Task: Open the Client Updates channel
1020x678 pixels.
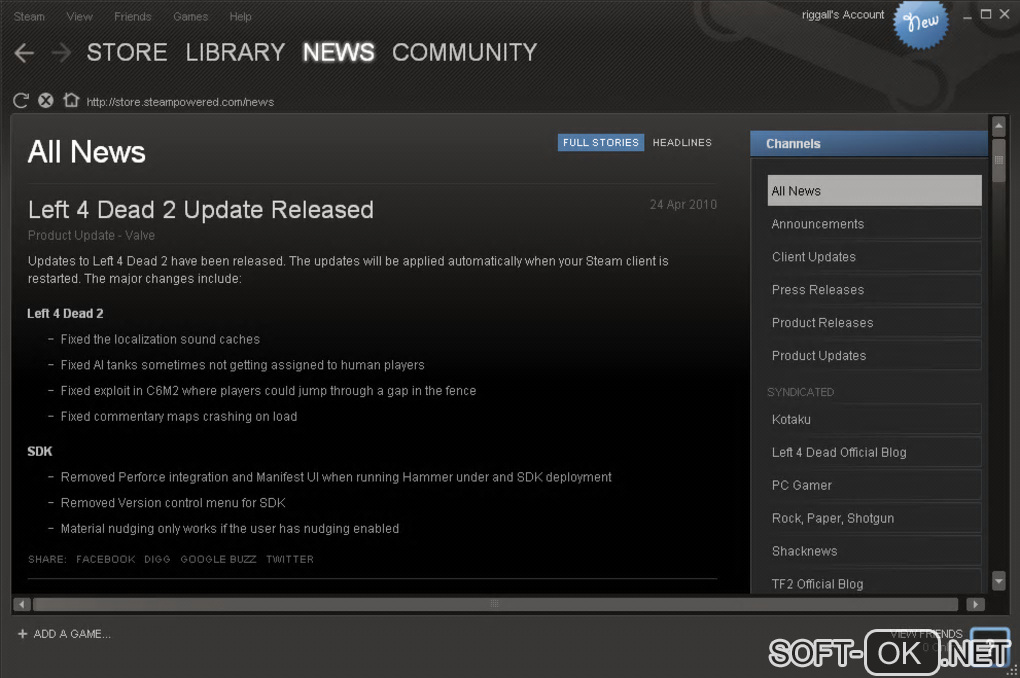Action: tap(874, 257)
